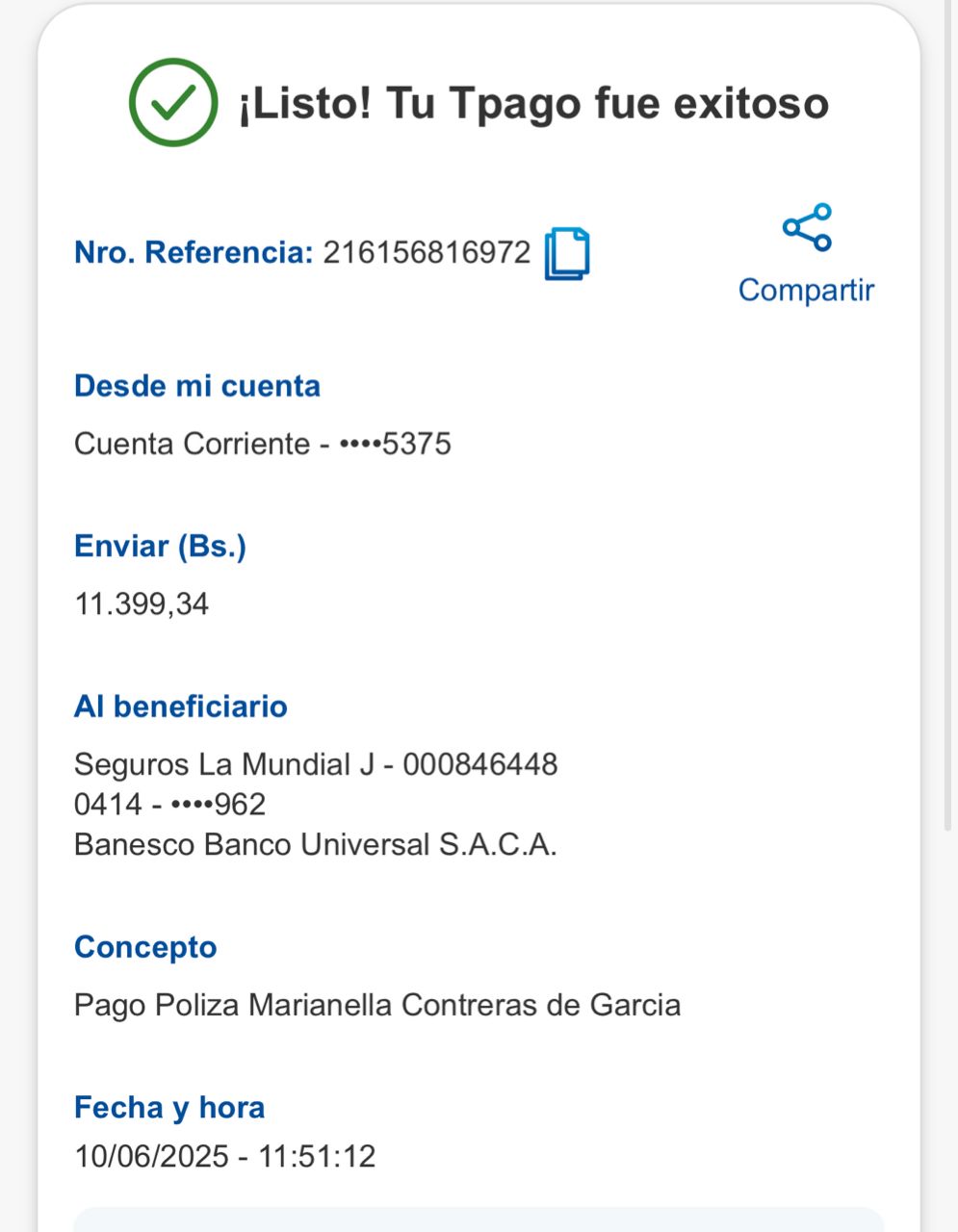Tap the date 10/06/2025 - 11:51:12
The width and height of the screenshot is (958, 1232).
(x=225, y=1156)
